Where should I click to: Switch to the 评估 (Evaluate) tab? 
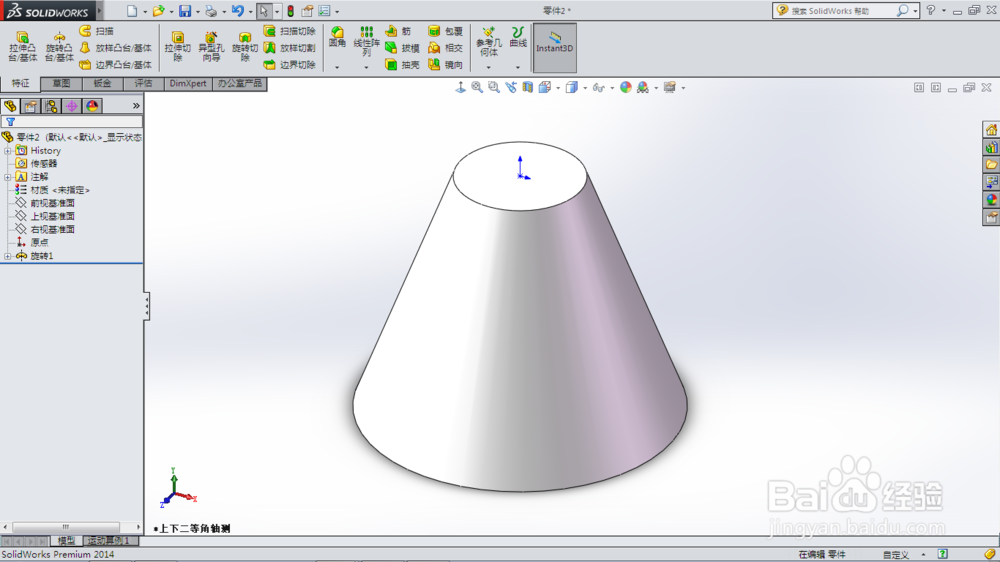143,84
